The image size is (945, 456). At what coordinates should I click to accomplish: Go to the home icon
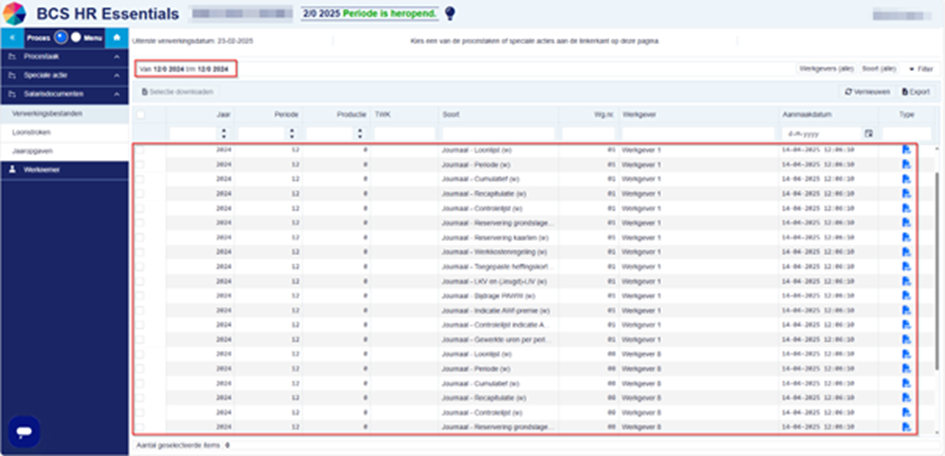click(118, 37)
